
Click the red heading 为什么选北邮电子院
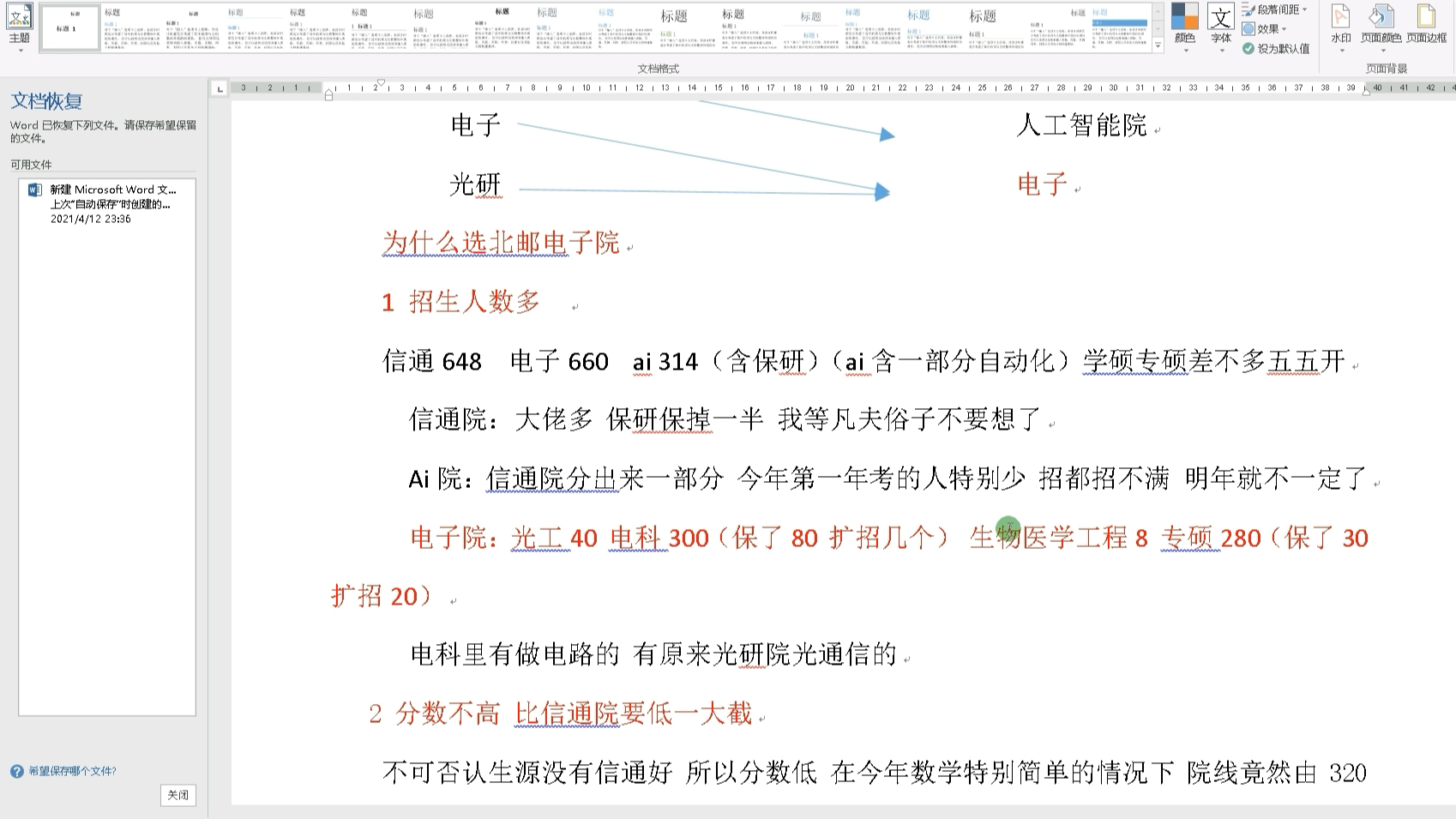click(501, 243)
